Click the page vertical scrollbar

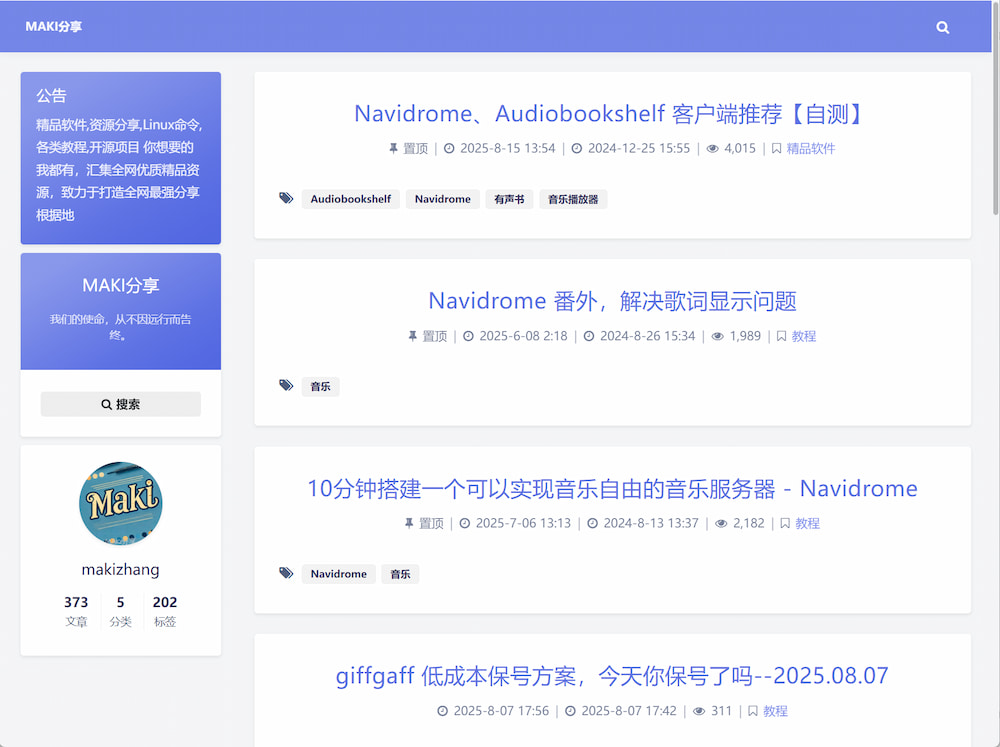995,110
